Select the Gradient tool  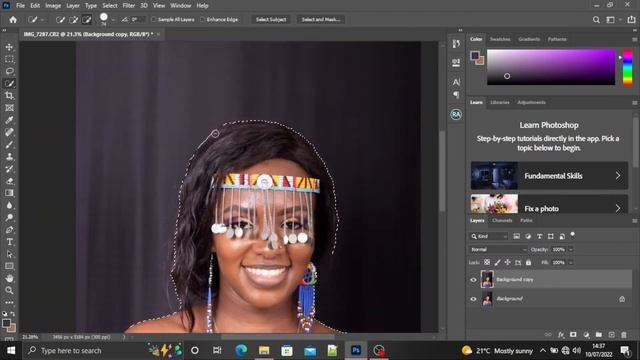[9, 193]
